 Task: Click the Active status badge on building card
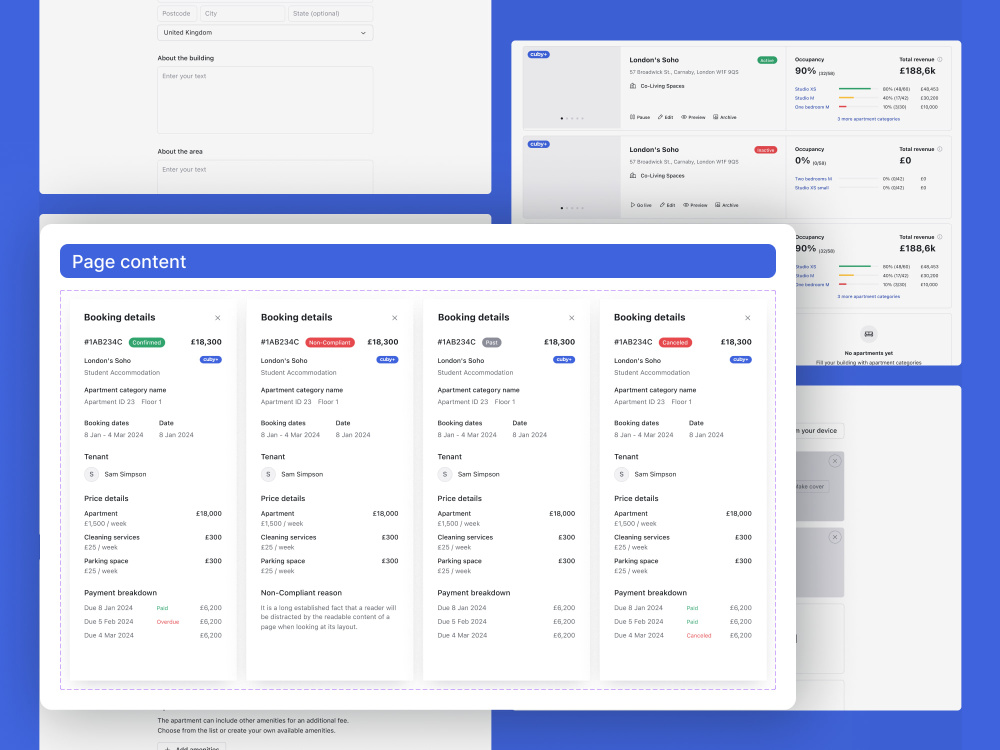767,61
